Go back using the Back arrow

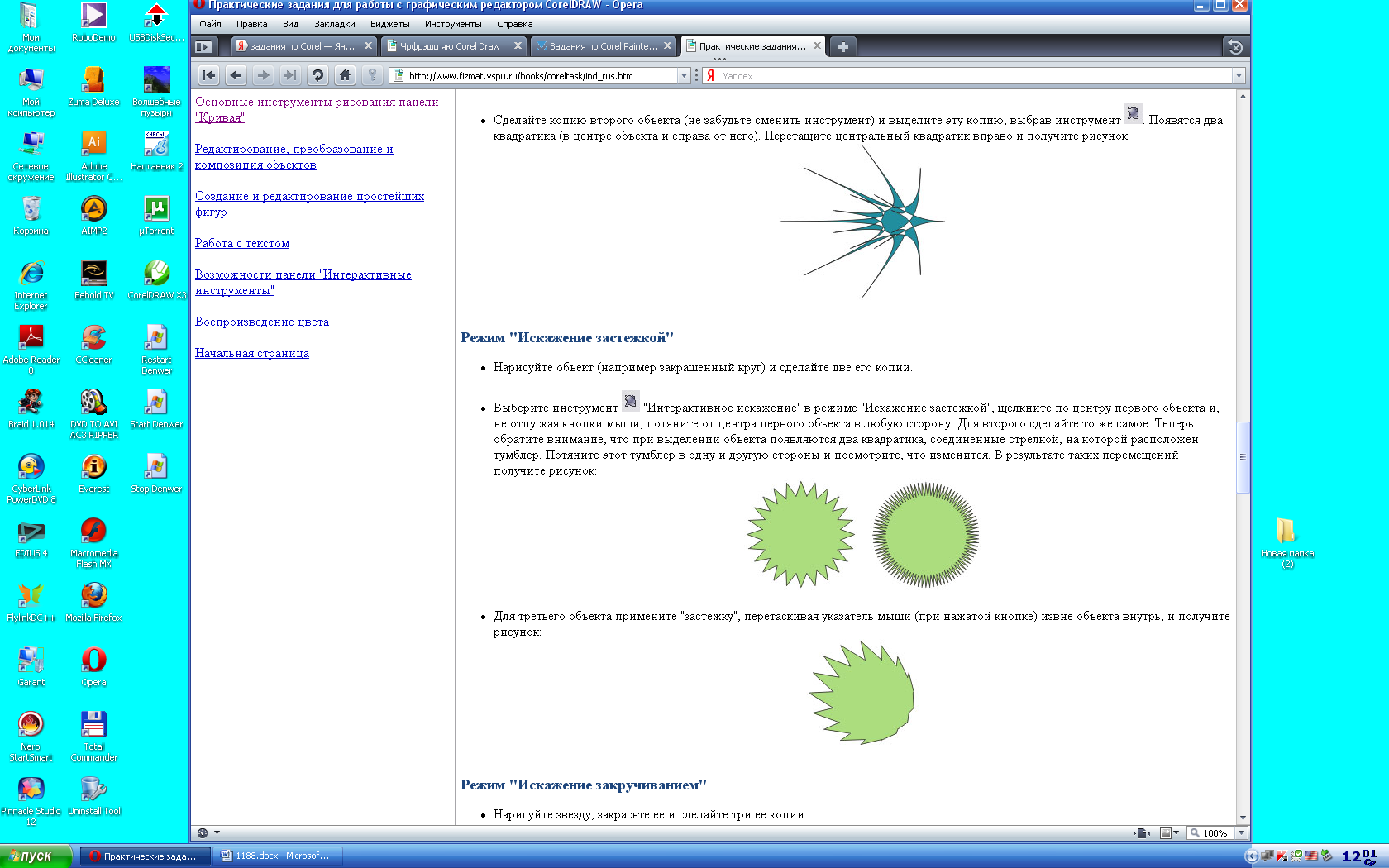coord(236,75)
